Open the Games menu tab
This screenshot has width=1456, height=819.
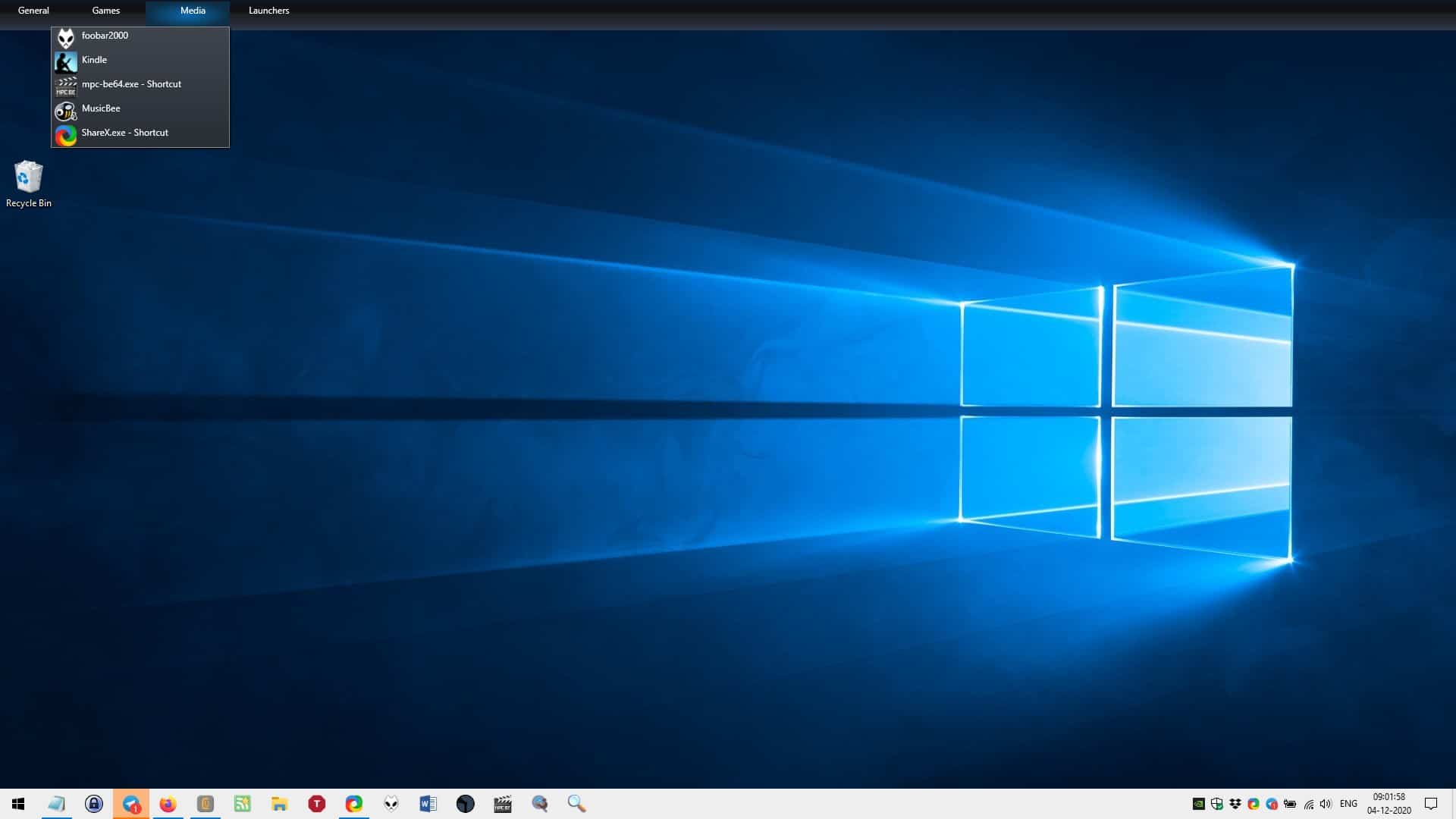point(106,11)
